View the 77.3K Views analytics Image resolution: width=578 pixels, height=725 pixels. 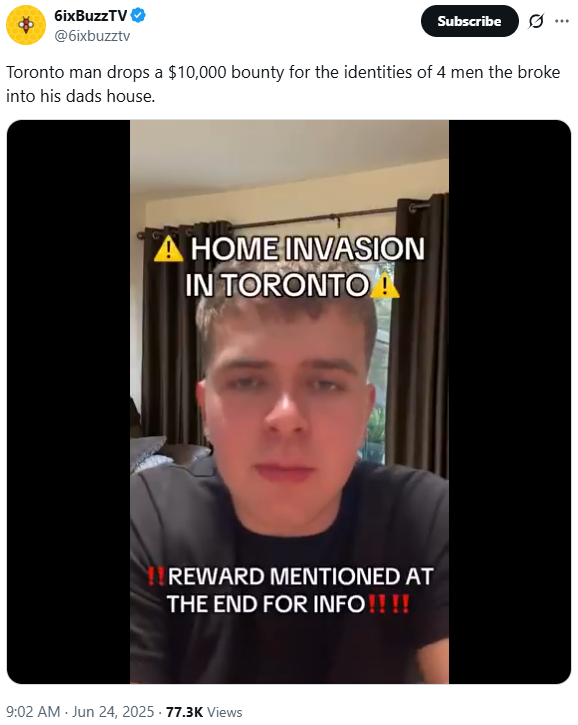(x=204, y=712)
